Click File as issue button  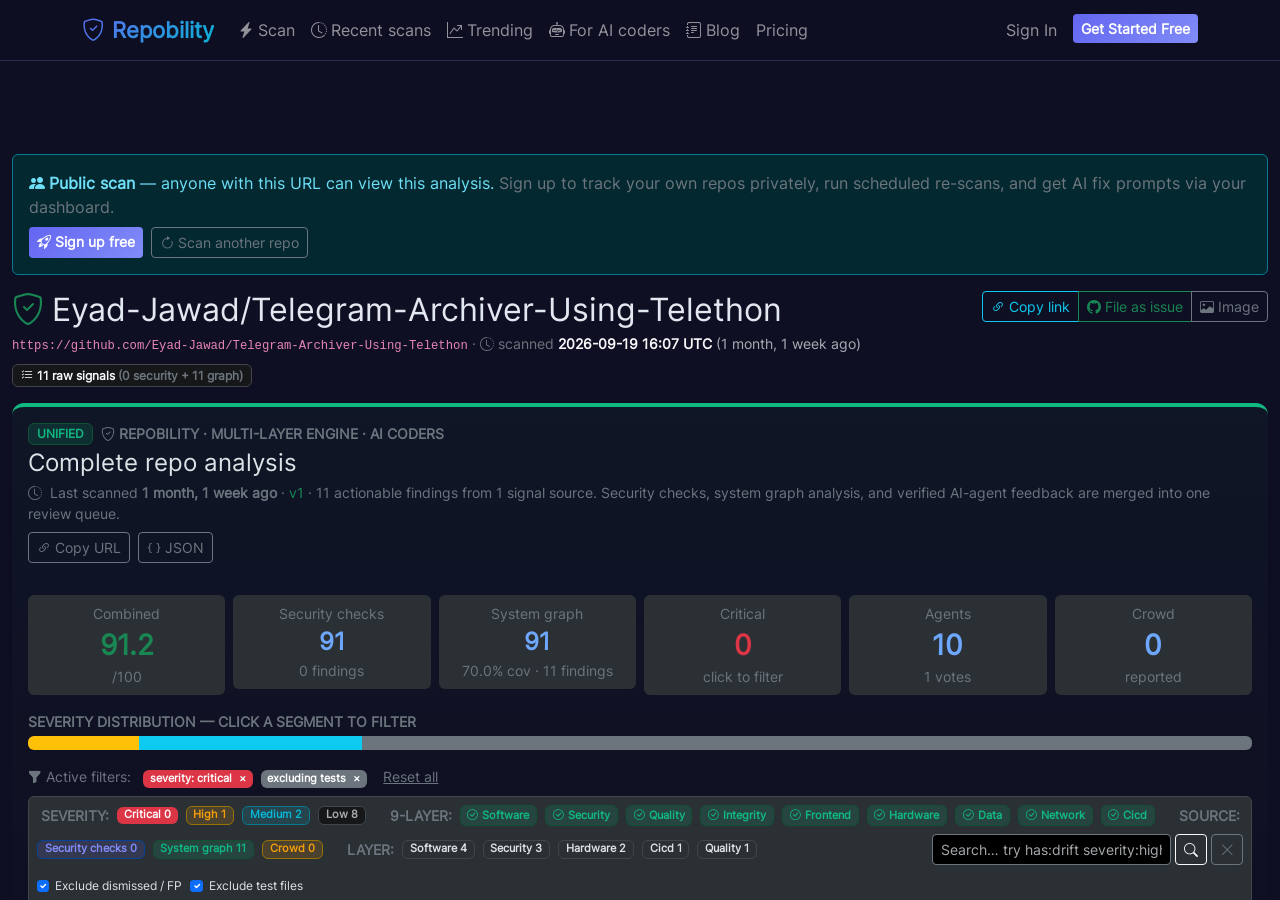click(1135, 307)
